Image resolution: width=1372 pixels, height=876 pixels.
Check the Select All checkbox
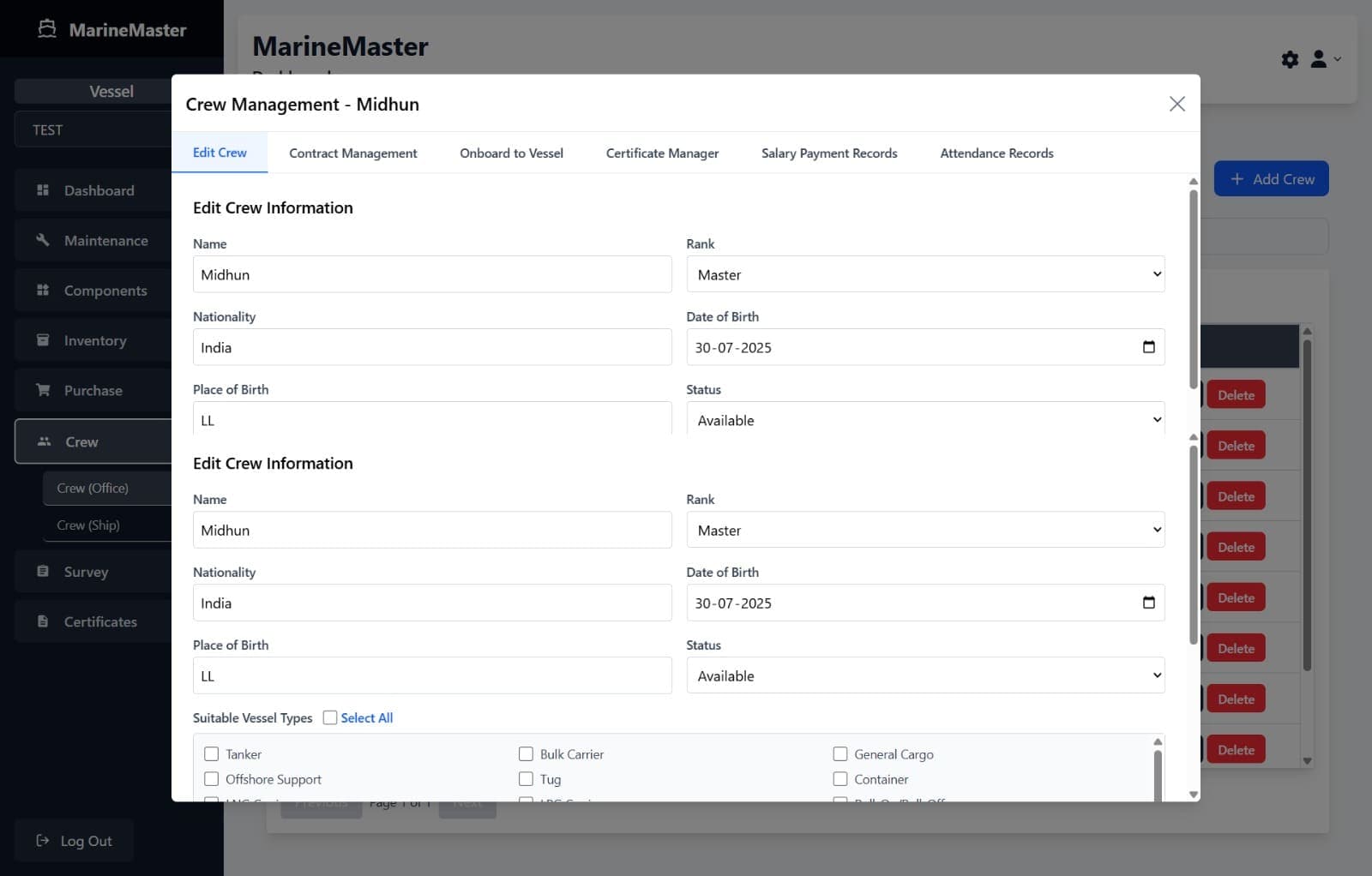tap(330, 718)
